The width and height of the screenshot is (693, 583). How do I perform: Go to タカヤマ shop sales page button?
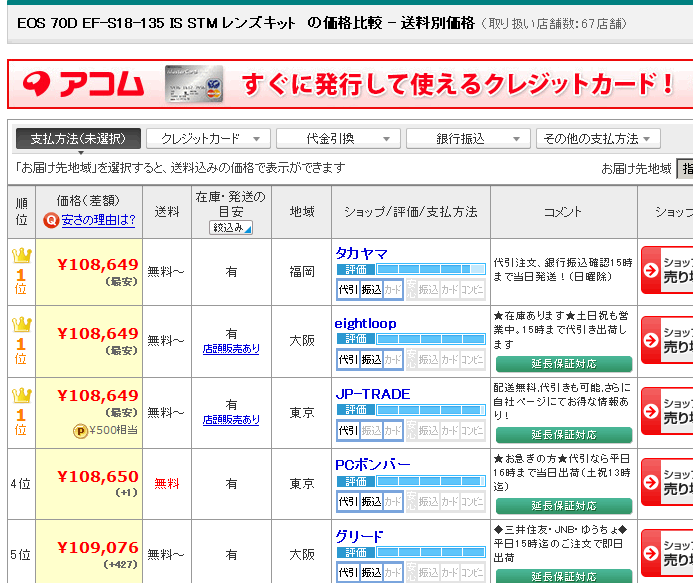[x=667, y=270]
